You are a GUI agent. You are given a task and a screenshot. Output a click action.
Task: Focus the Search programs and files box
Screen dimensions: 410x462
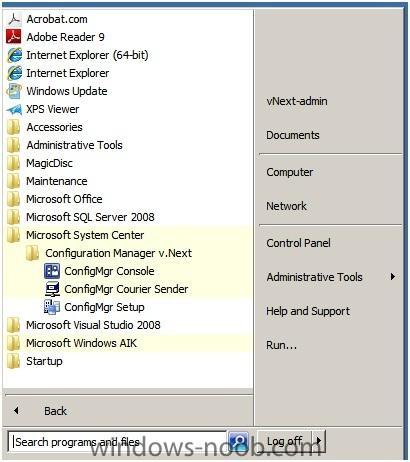[x=117, y=442]
